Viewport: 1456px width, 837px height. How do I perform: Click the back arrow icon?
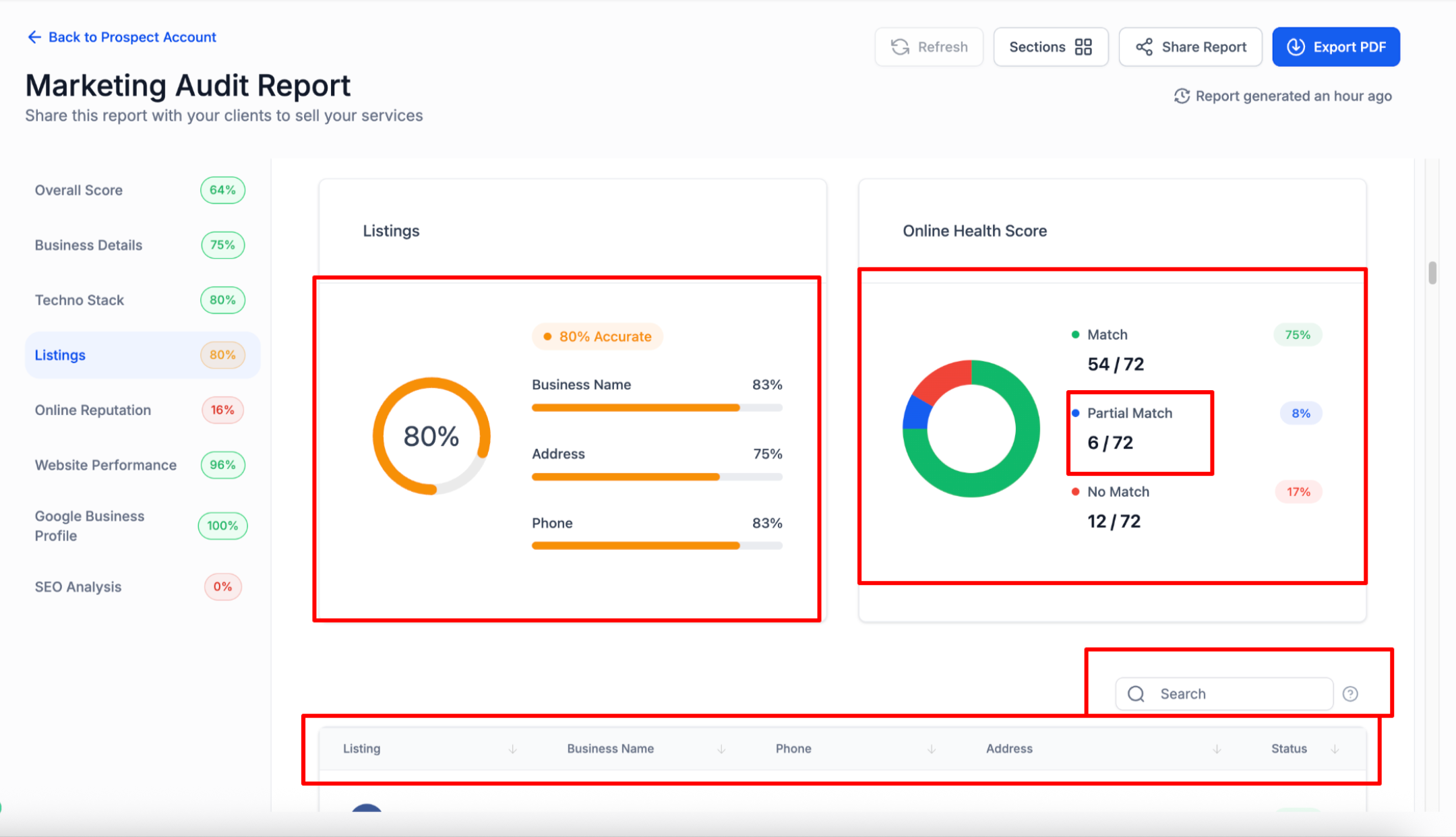coord(34,37)
